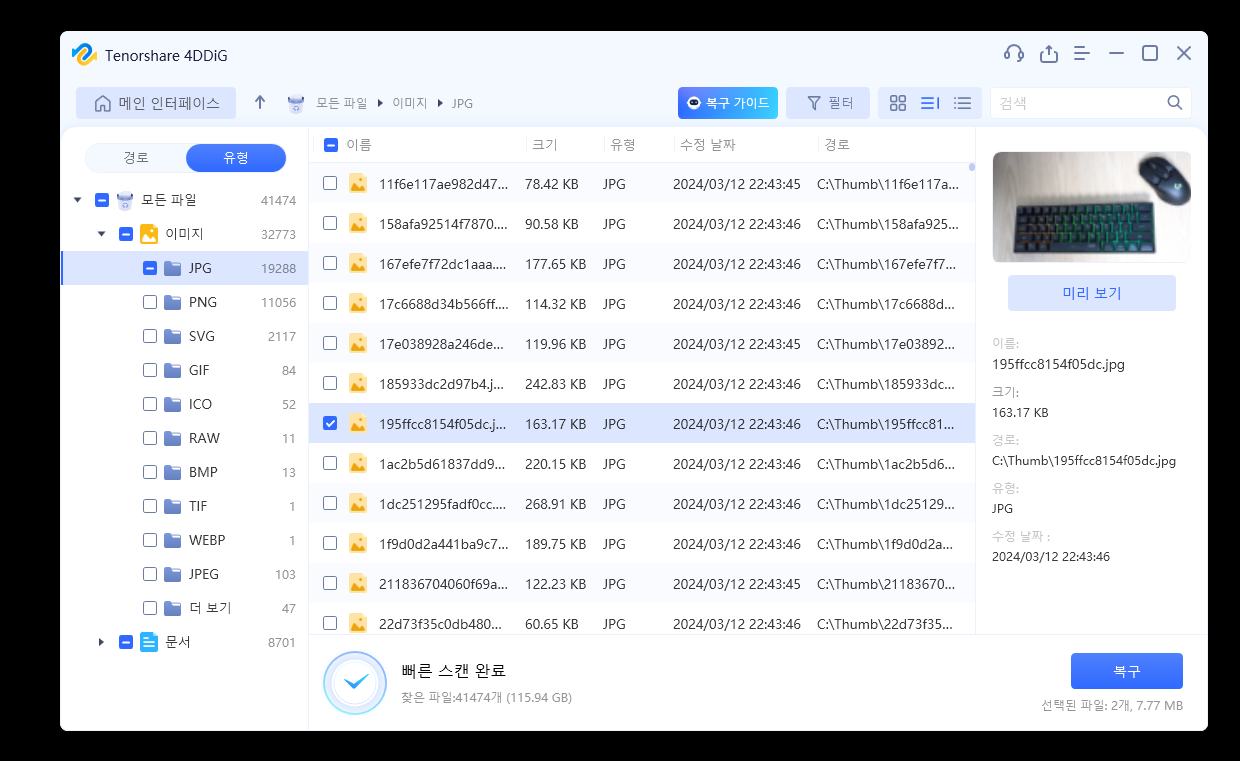Click 모든 파일 in breadcrumb
This screenshot has height=761, width=1240.
[x=342, y=103]
